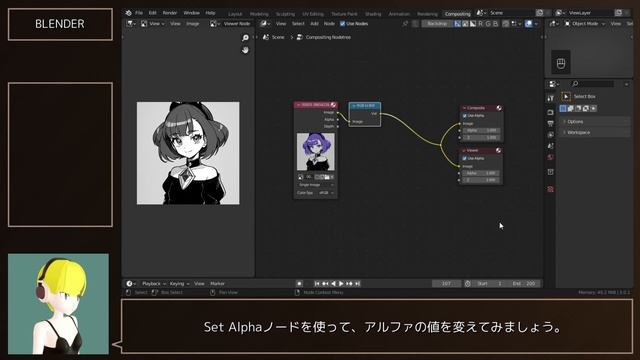This screenshot has height=360, width=640.
Task: Toggle Use Alpha on the Viewer node
Action: click(x=464, y=158)
